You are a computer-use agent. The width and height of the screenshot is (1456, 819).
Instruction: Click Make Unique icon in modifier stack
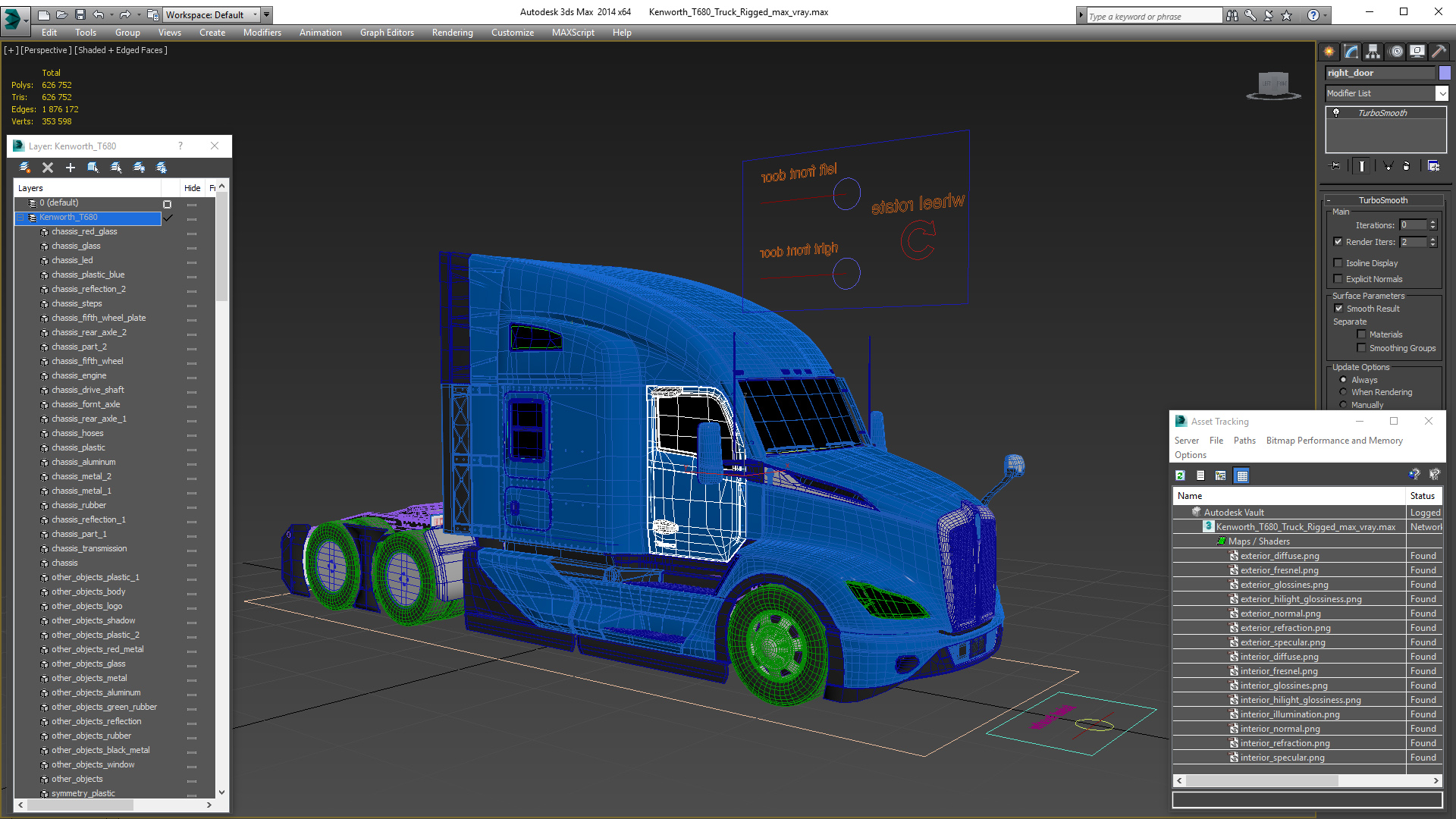pos(1389,166)
